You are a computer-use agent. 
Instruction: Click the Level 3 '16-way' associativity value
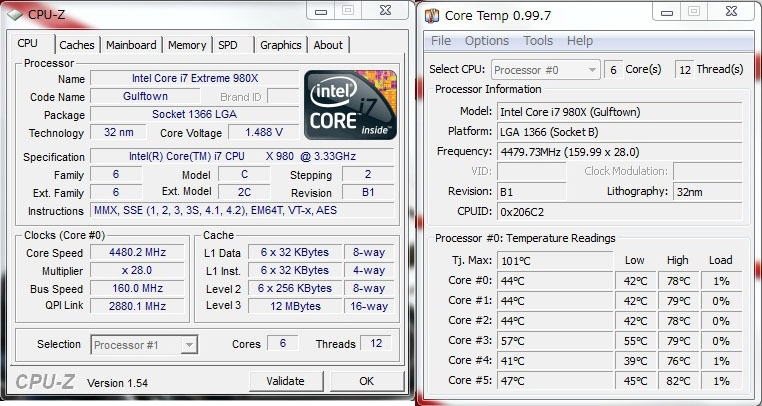[369, 306]
